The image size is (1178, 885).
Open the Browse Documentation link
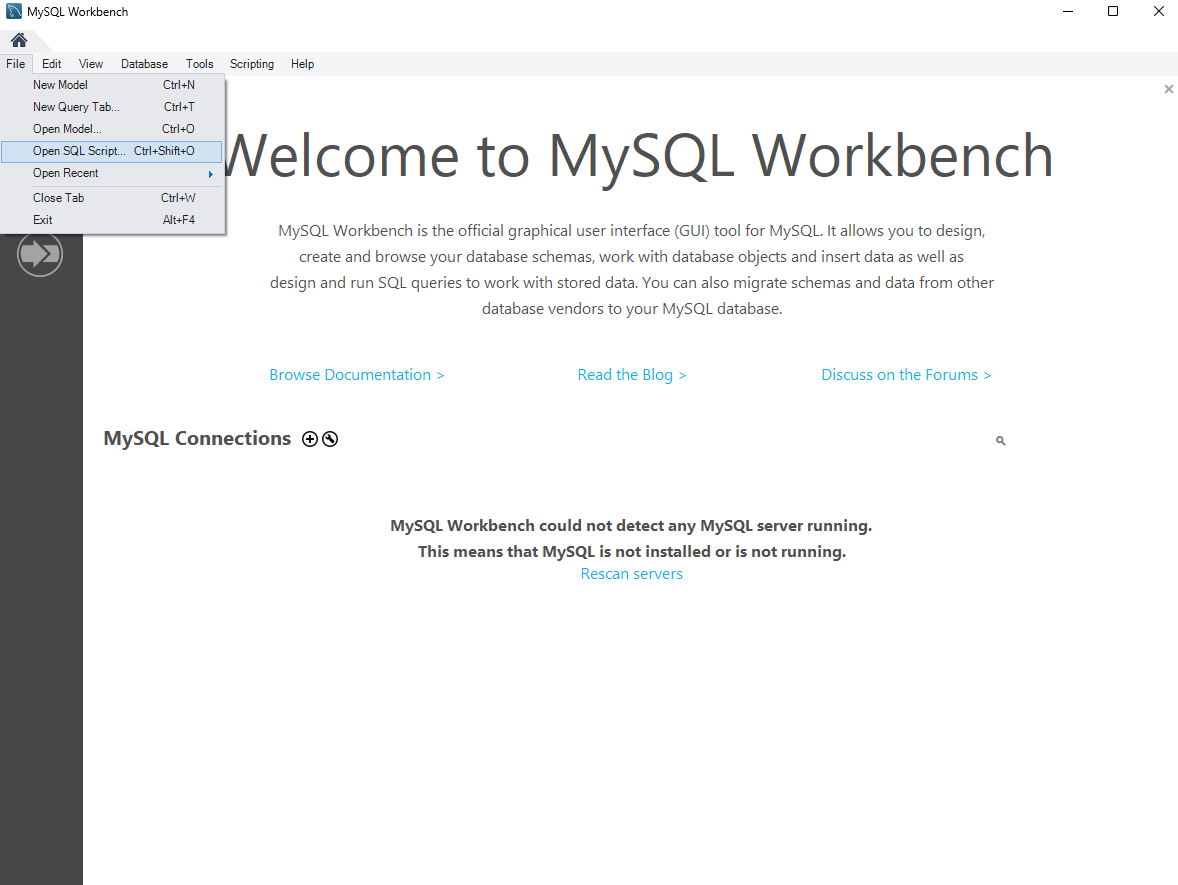356,374
